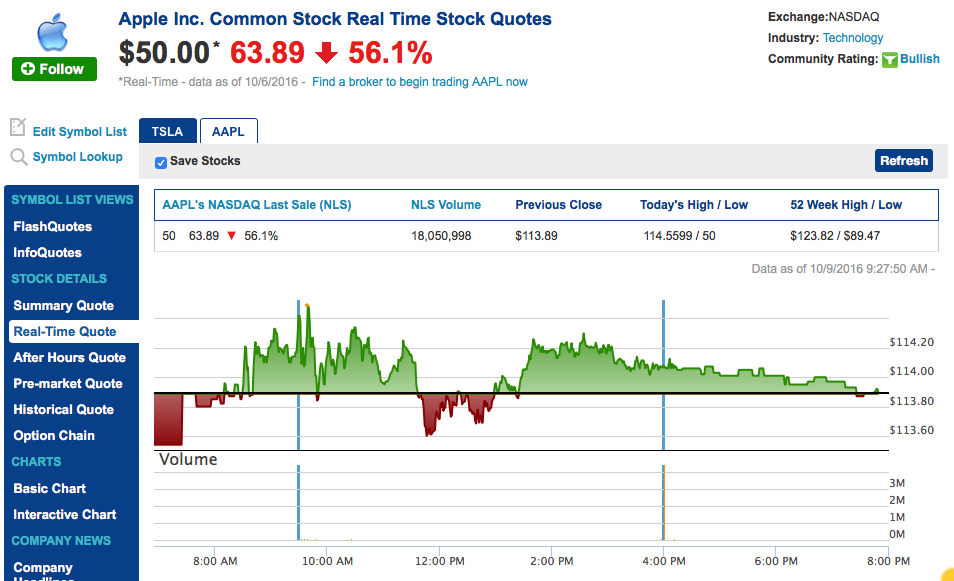Click Previous Close value $113.89
The width and height of the screenshot is (954, 581).
click(537, 236)
